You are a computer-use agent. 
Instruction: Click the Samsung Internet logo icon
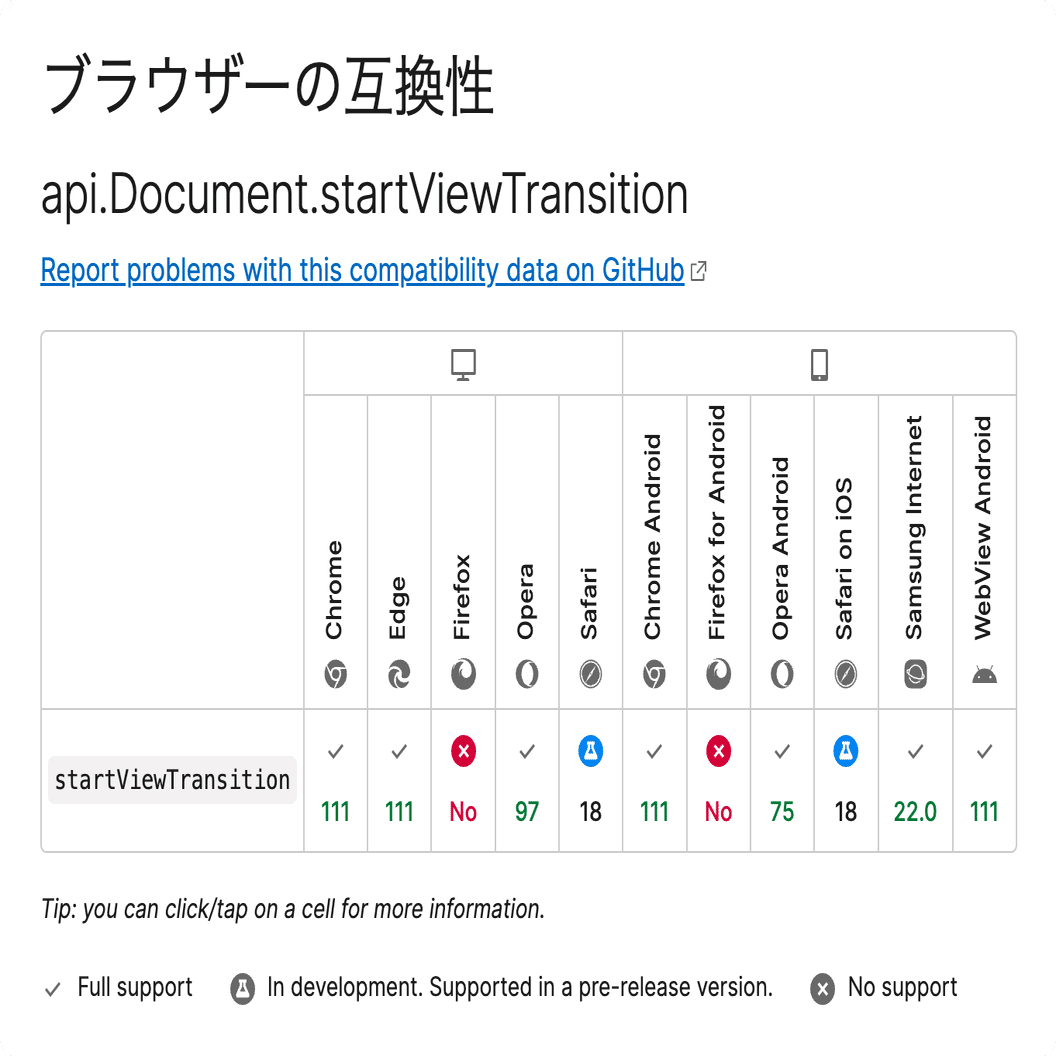pyautogui.click(x=915, y=676)
